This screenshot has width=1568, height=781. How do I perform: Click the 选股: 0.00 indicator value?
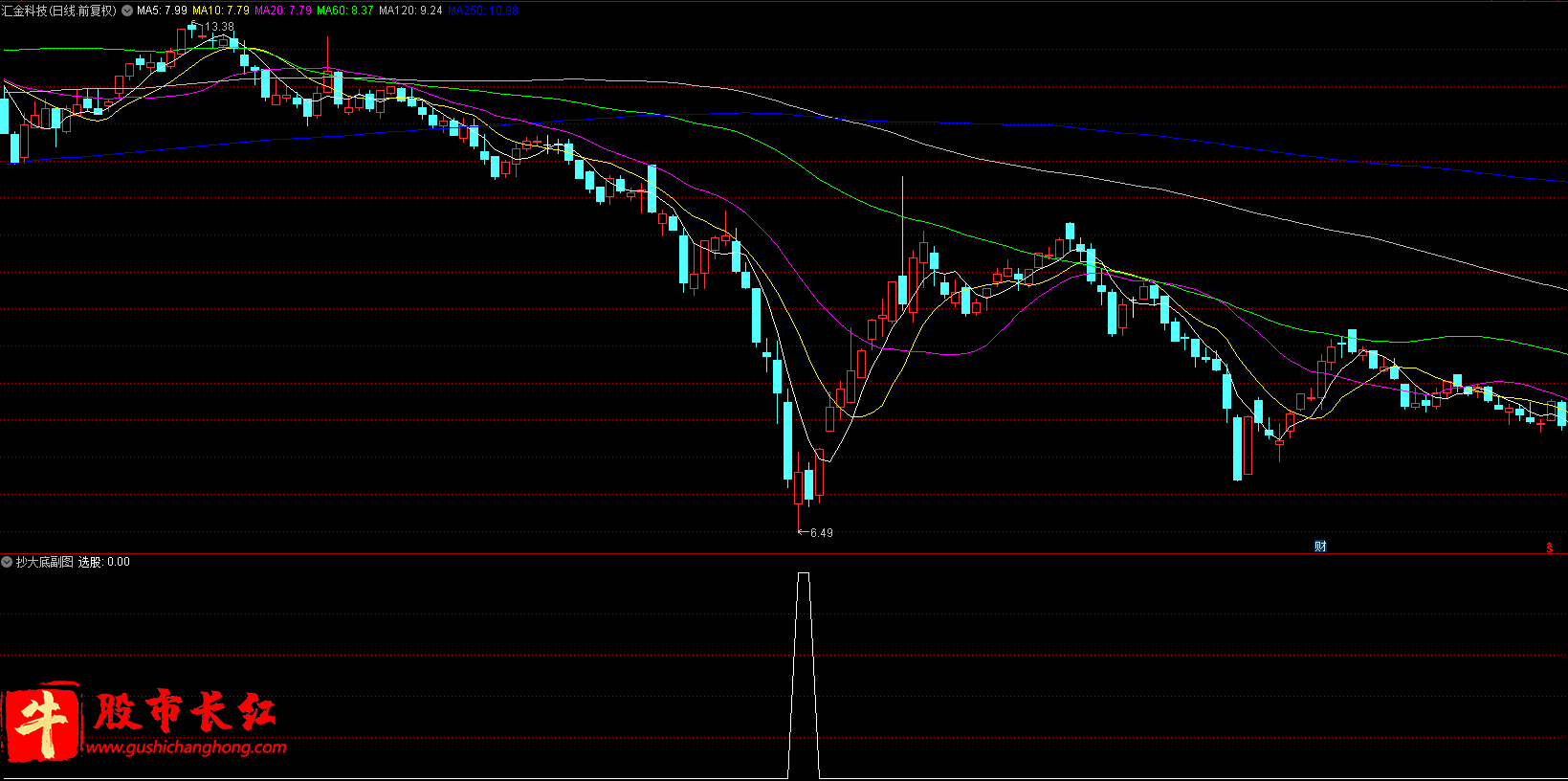(x=104, y=562)
